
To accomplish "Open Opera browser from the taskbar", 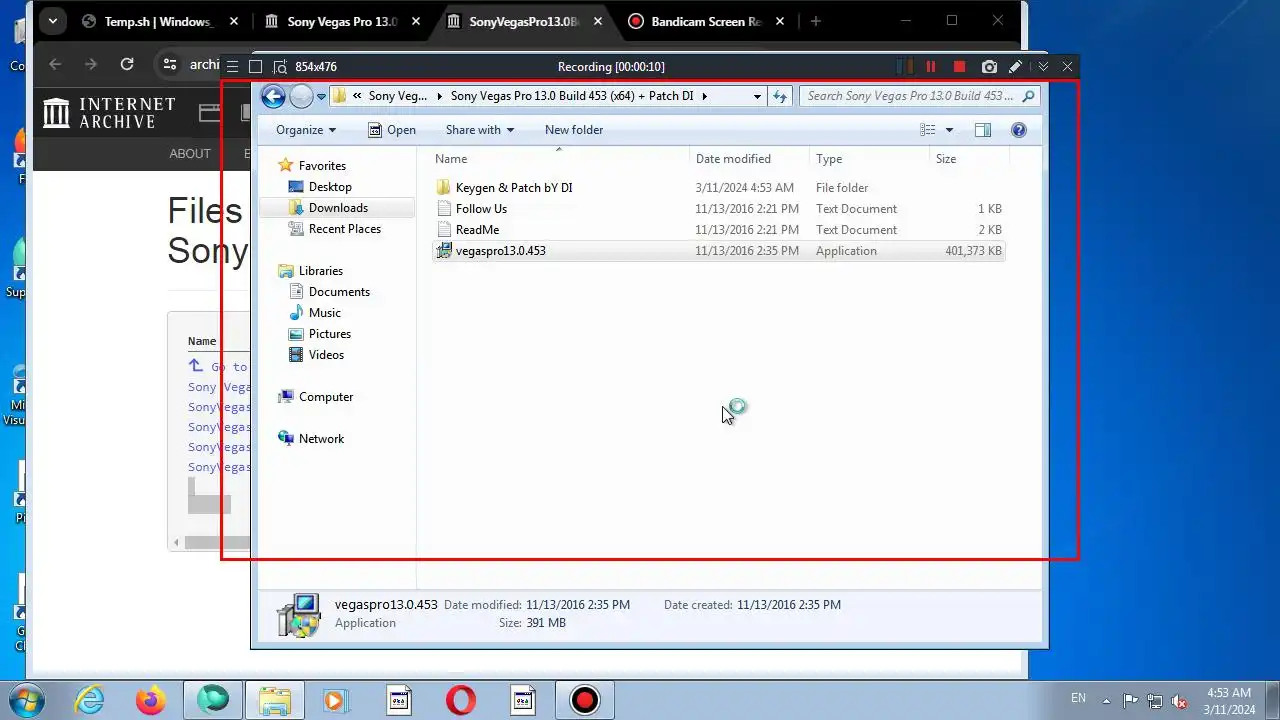I will coord(461,700).
